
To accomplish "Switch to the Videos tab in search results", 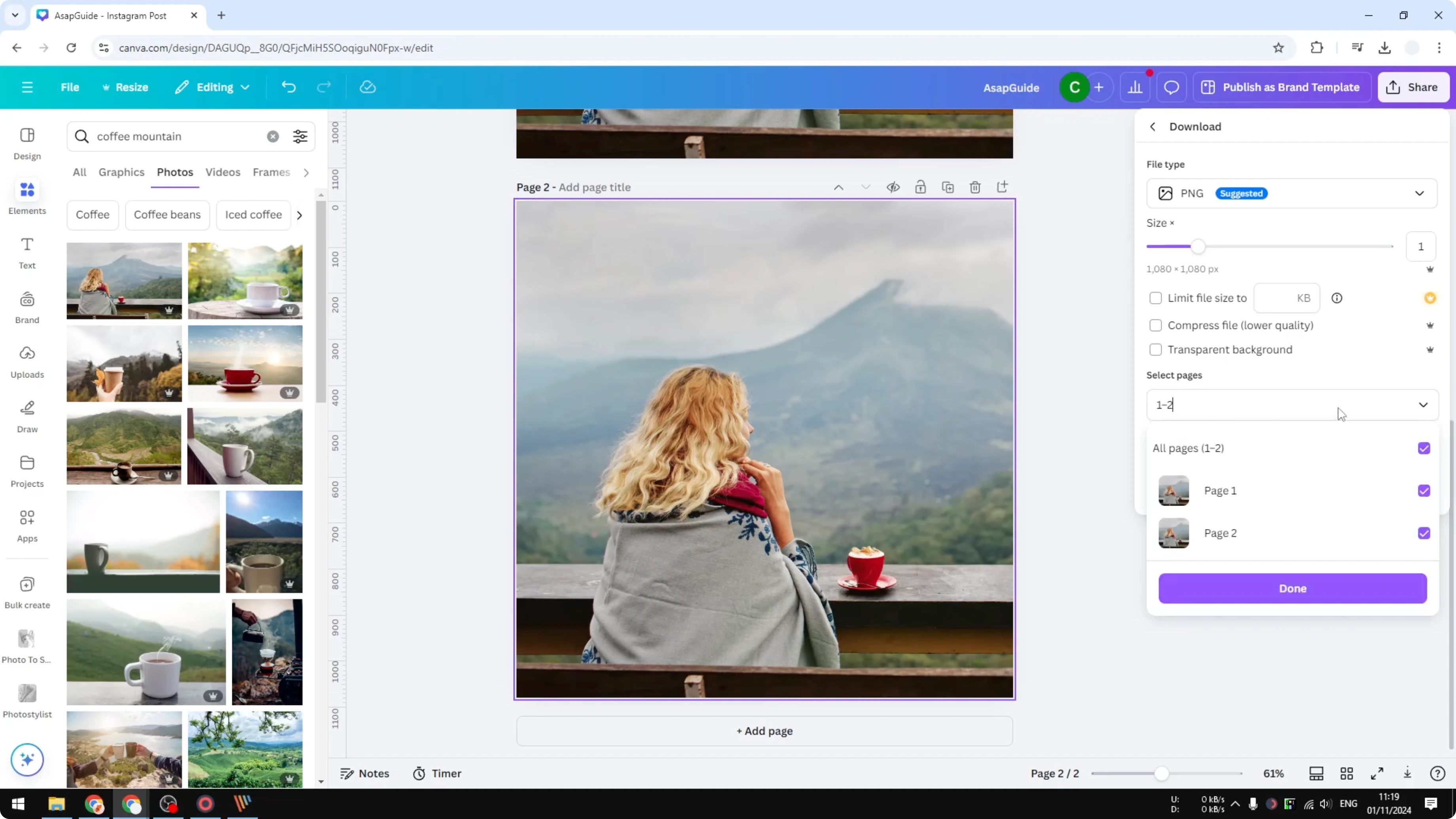I will click(223, 173).
